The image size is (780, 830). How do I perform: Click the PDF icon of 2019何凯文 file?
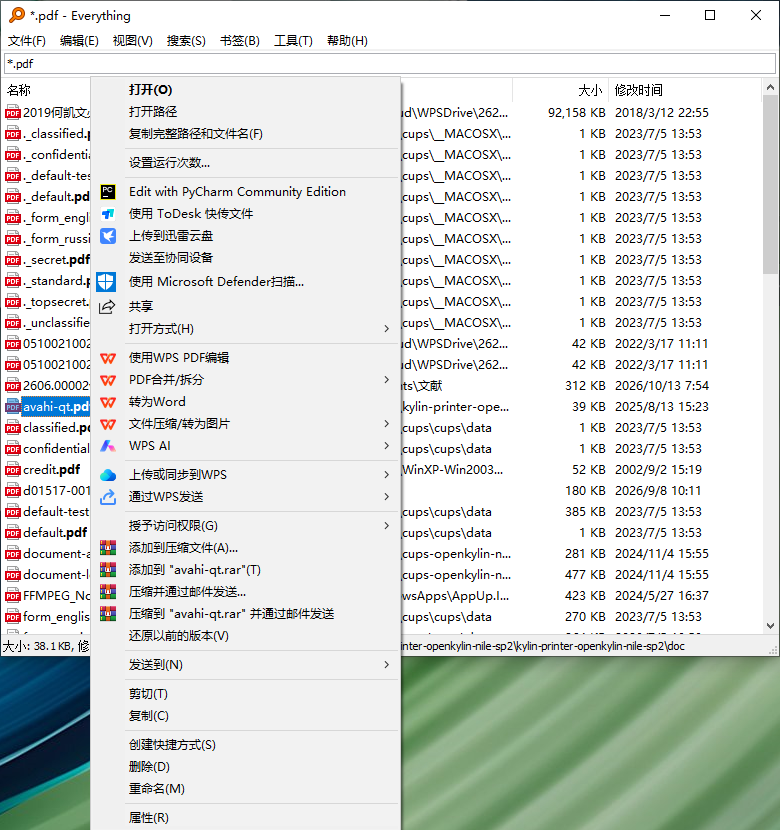13,113
